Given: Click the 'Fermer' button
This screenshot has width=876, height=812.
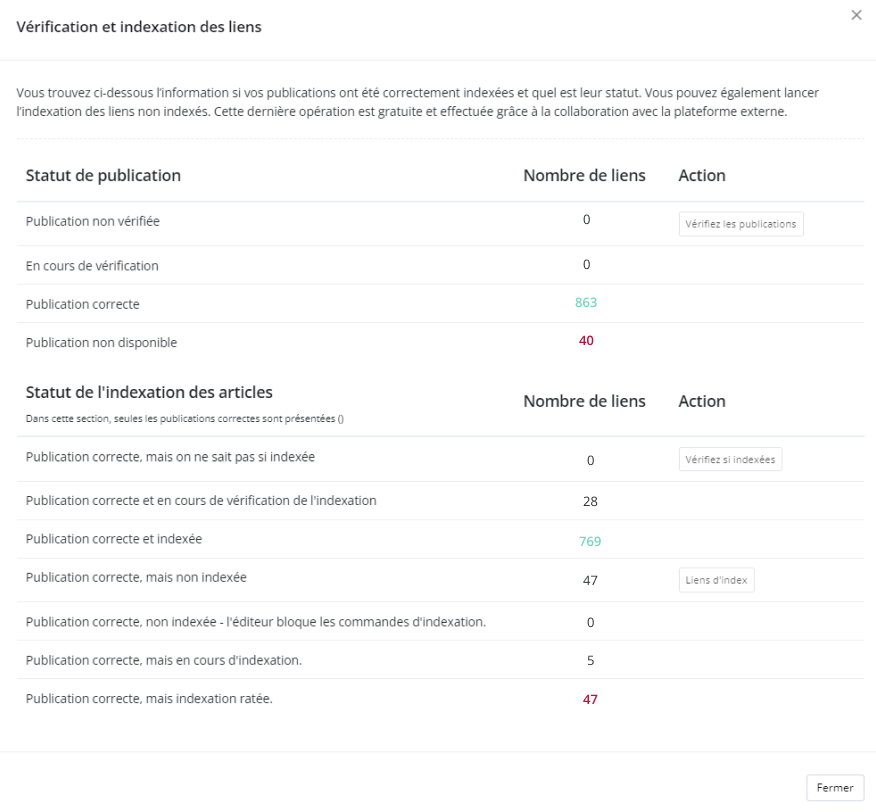Looking at the screenshot, I should tap(834, 787).
